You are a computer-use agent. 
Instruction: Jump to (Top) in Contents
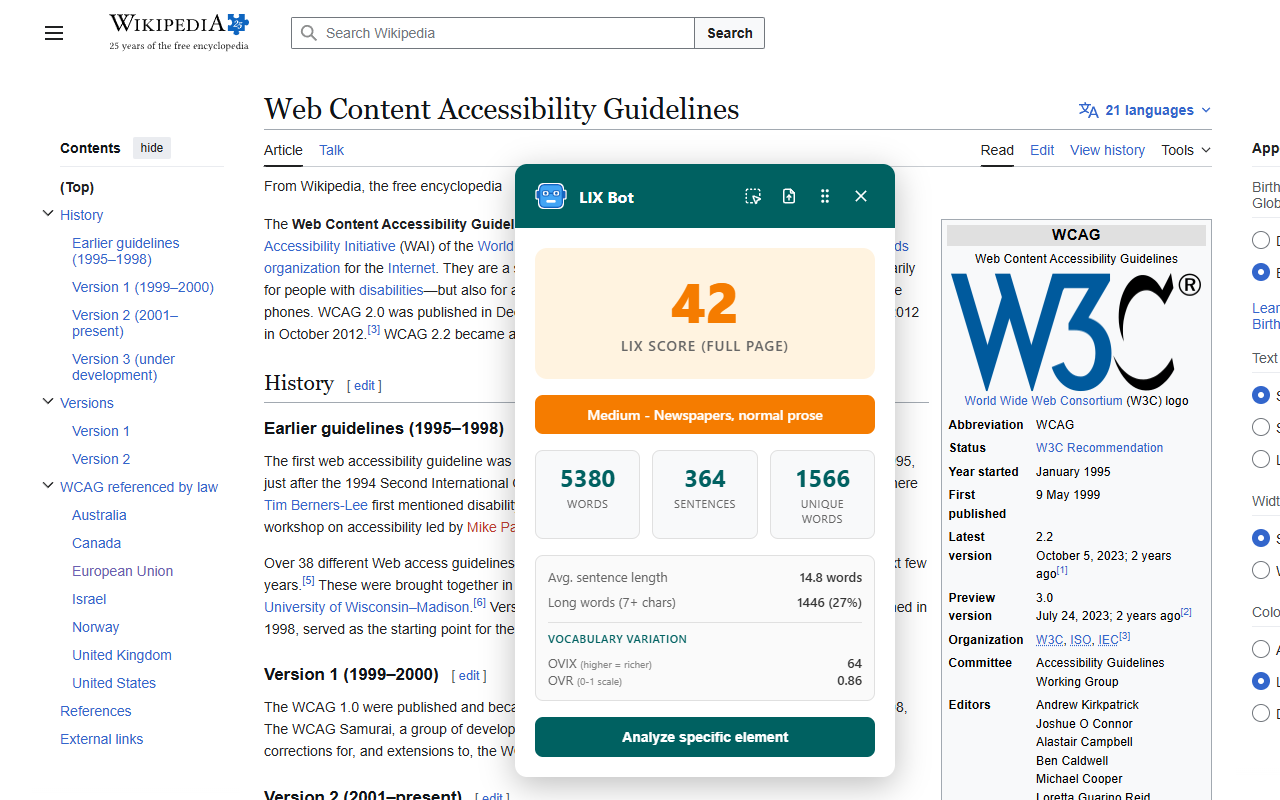(77, 187)
